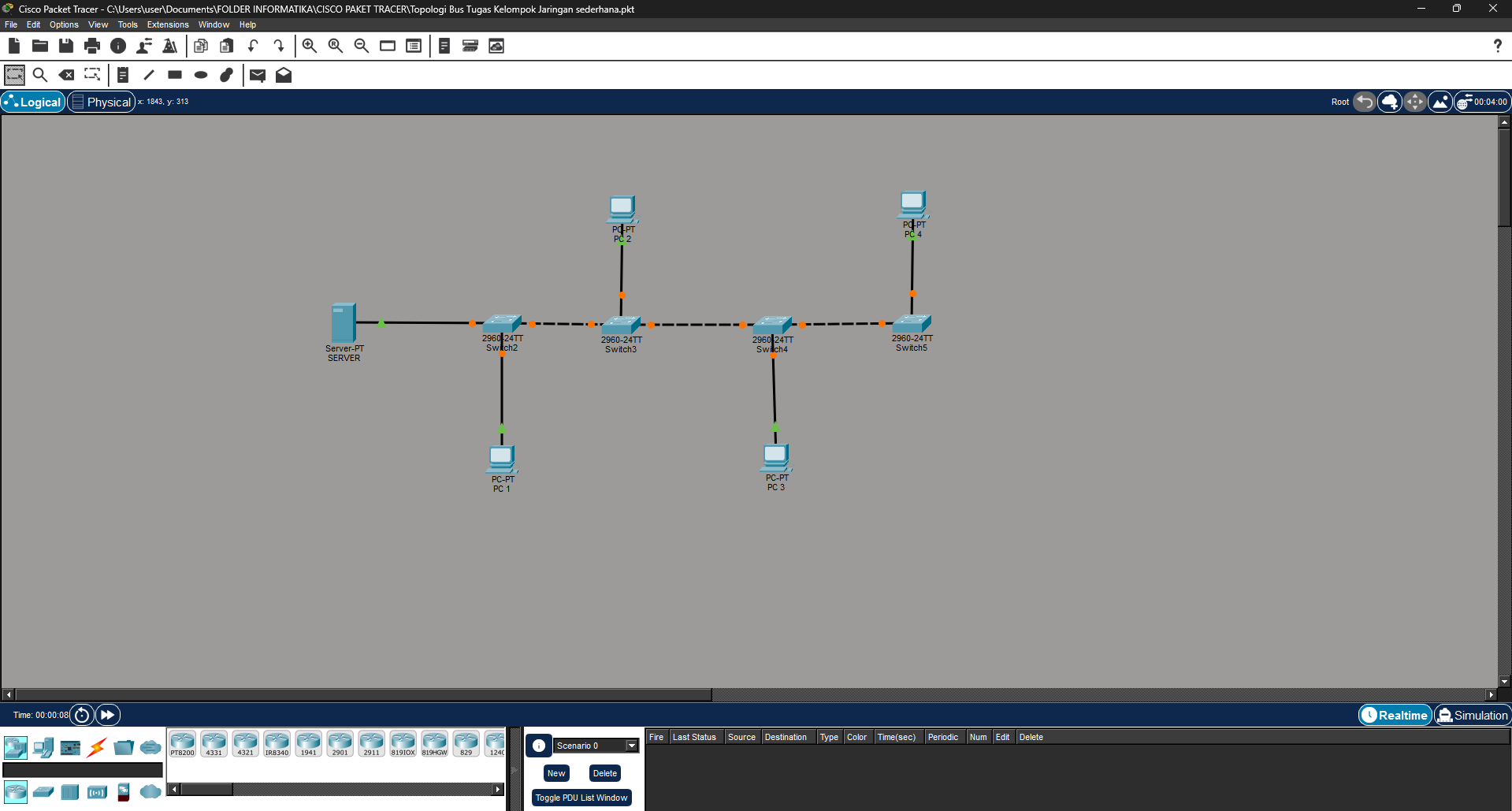This screenshot has height=811, width=1512.
Task: Select the Connections lightning bolt category
Action: (97, 747)
